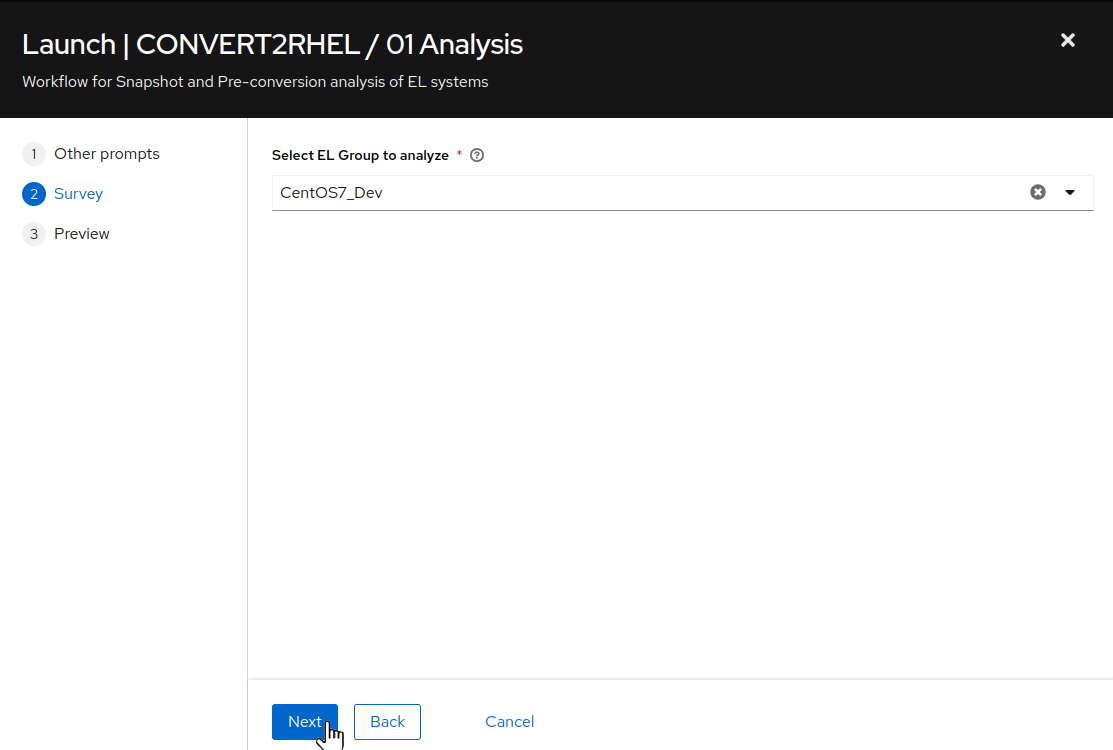
Task: Close the launch dialog with X
Action: 1068,40
